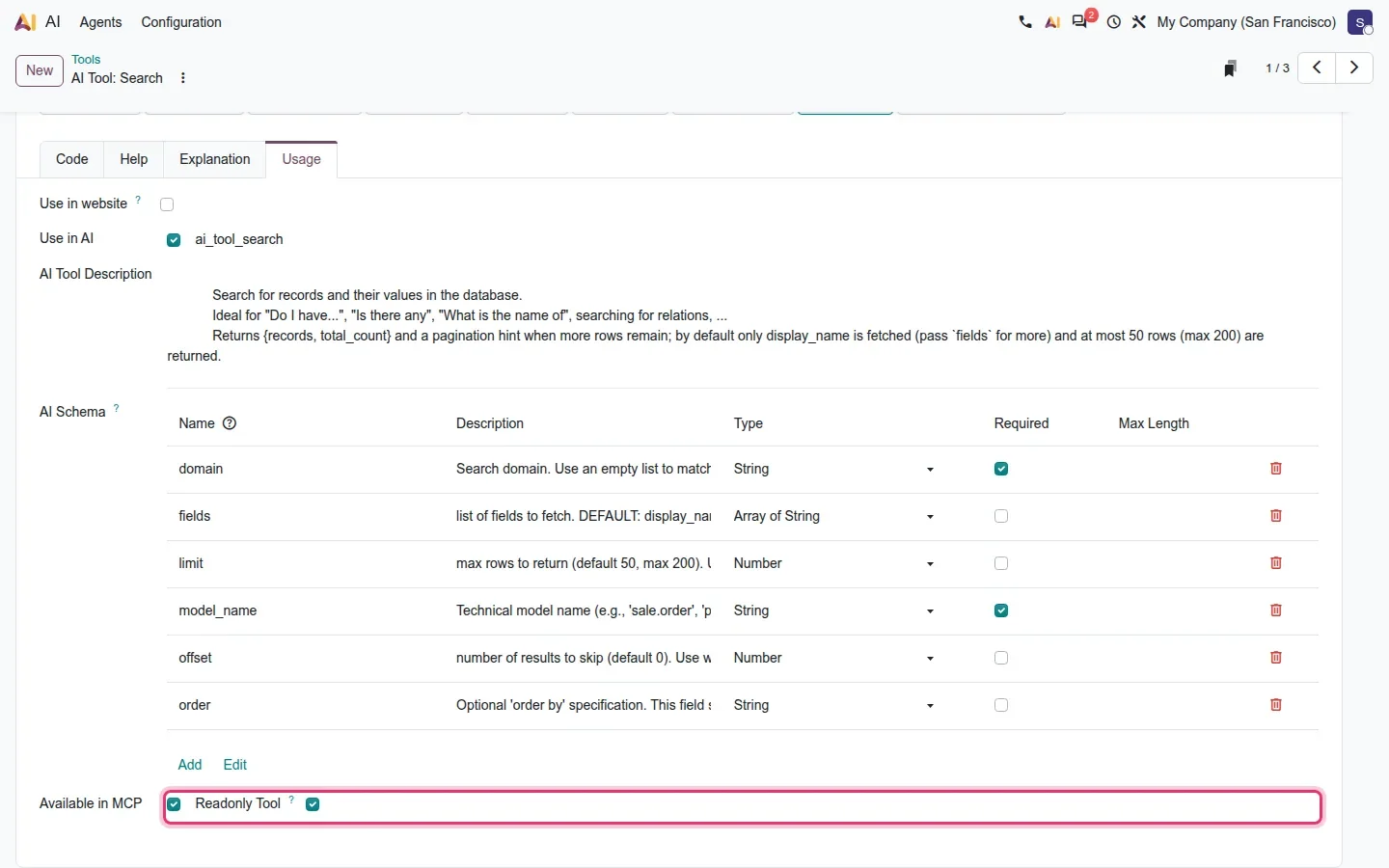Toggle Required for domain row
1389x868 pixels.
click(1001, 469)
